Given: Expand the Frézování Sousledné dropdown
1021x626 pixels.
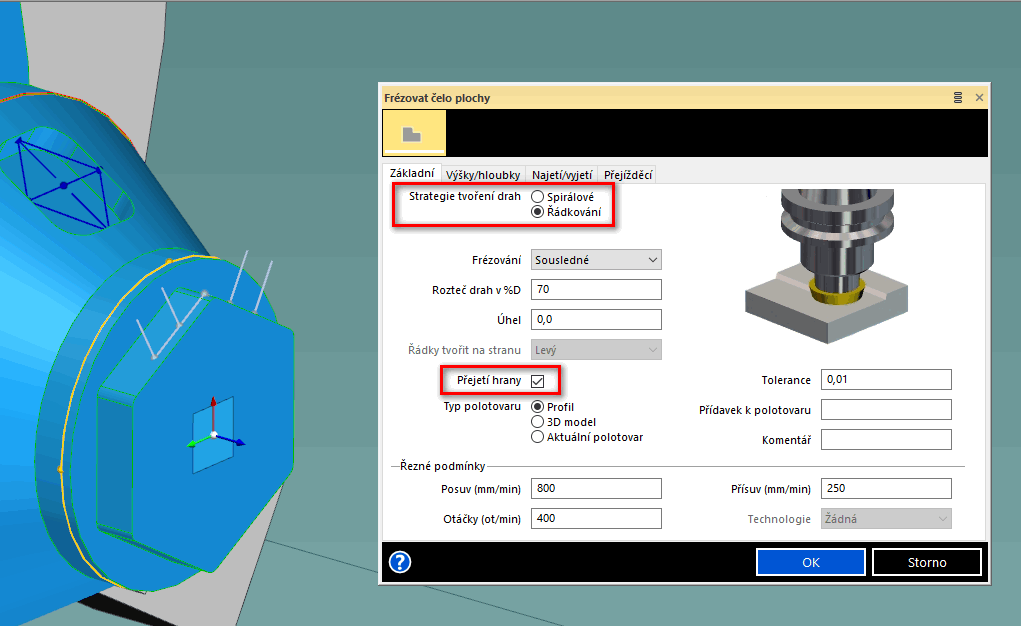Looking at the screenshot, I should (596, 260).
